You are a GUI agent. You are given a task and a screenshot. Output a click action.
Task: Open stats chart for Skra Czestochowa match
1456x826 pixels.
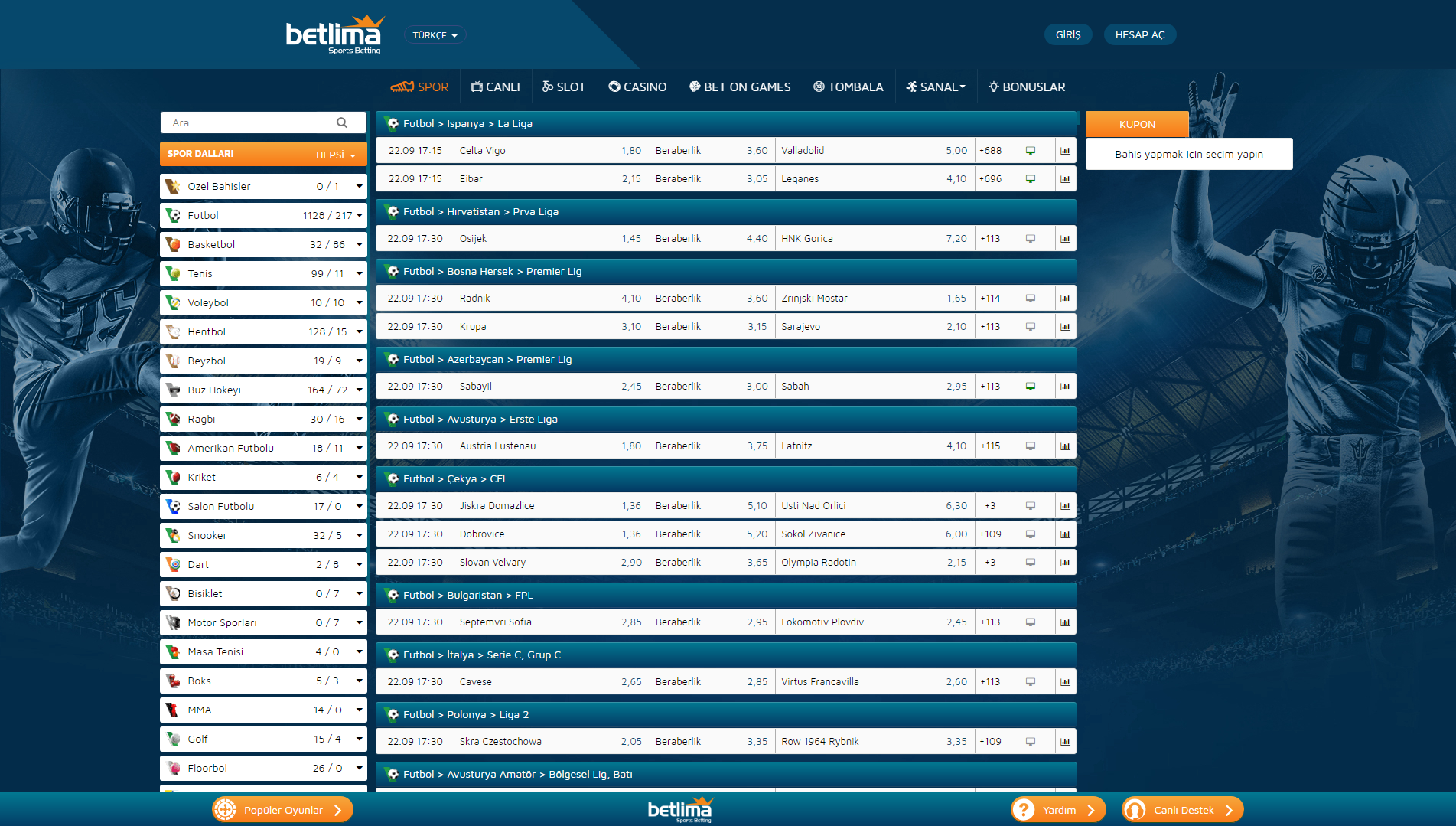tap(1065, 742)
